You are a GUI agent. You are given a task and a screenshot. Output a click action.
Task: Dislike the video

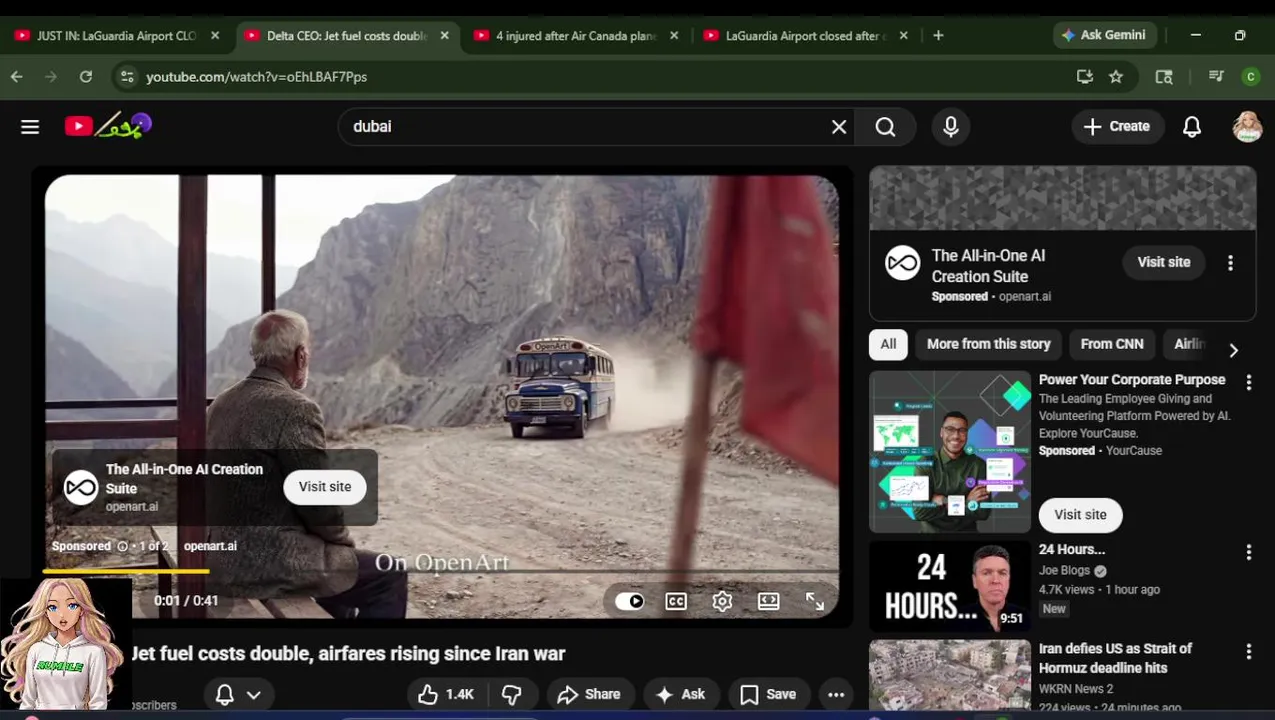point(512,694)
